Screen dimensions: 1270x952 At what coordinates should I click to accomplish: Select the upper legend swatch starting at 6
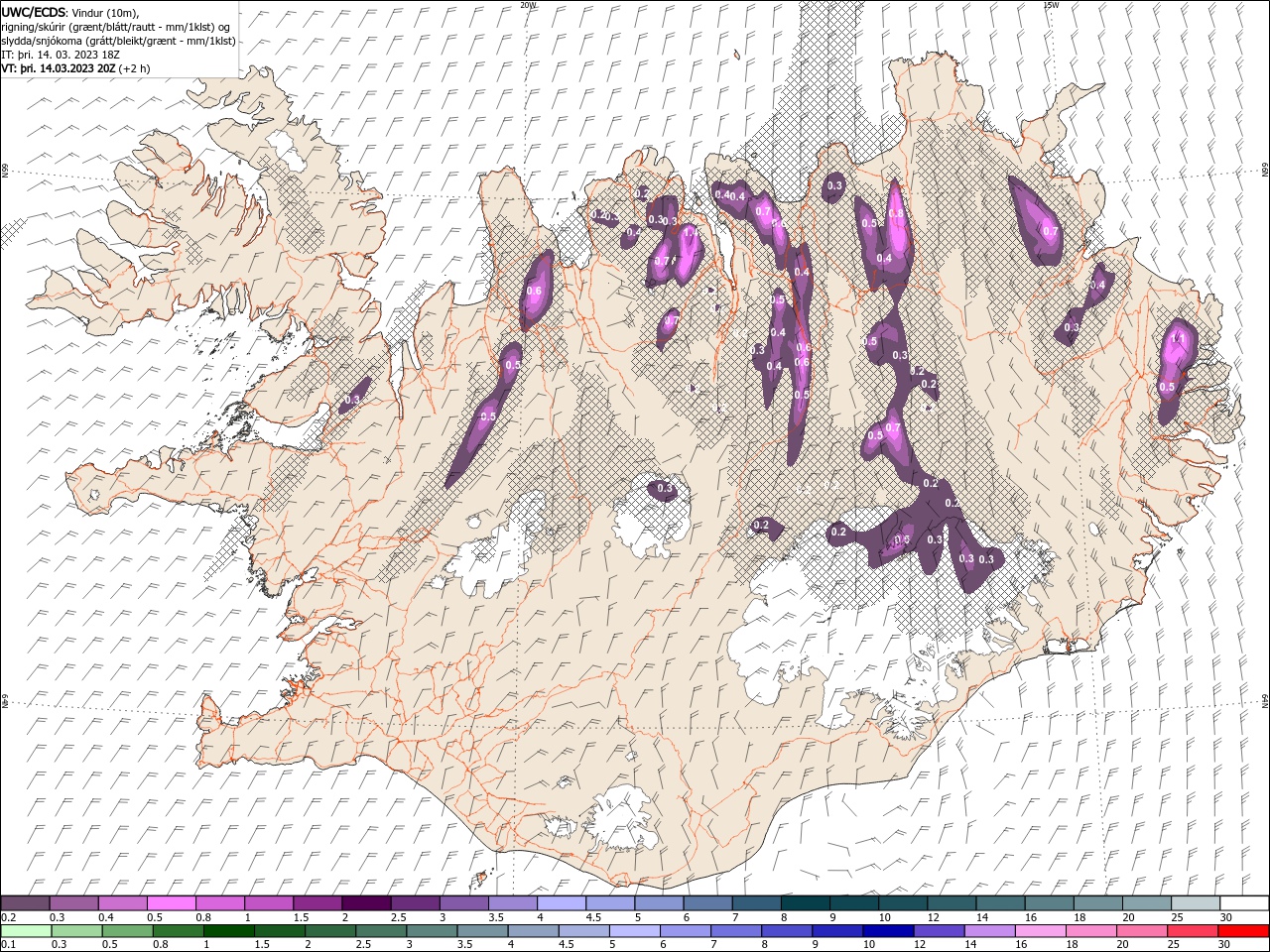click(707, 903)
